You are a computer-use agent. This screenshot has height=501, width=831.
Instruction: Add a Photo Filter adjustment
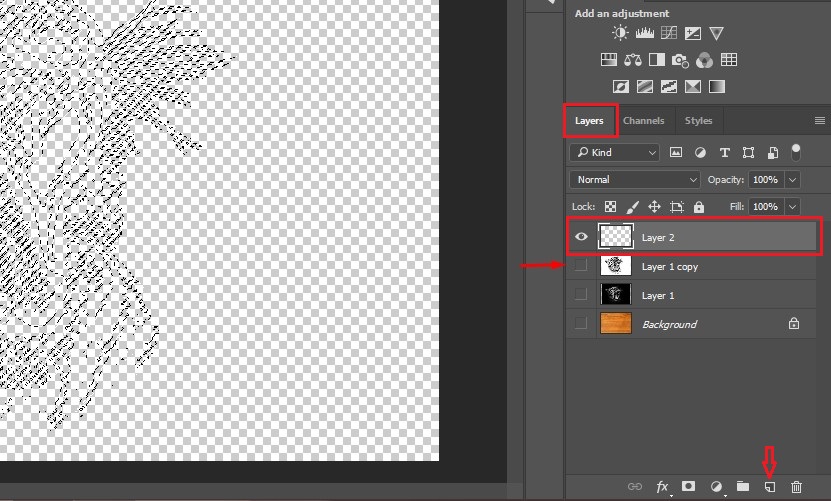680,60
